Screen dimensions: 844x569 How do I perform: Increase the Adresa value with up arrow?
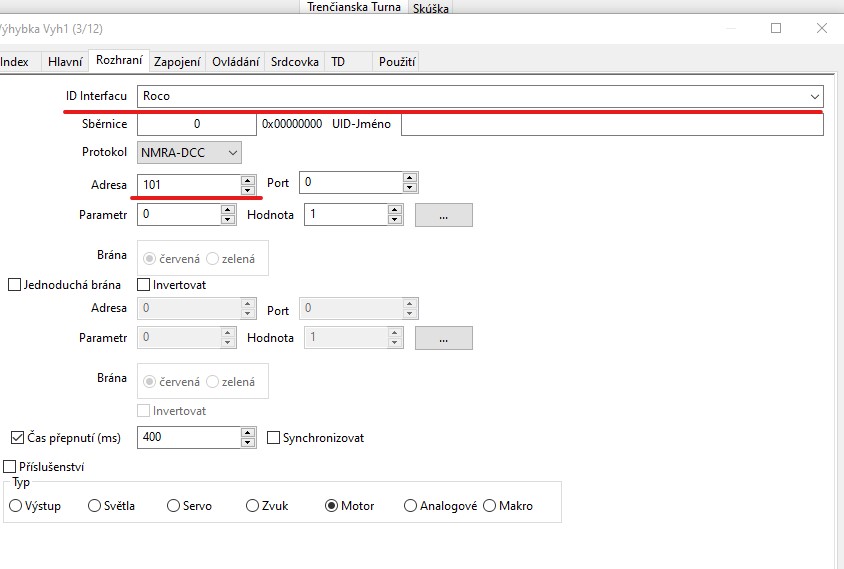[247, 179]
